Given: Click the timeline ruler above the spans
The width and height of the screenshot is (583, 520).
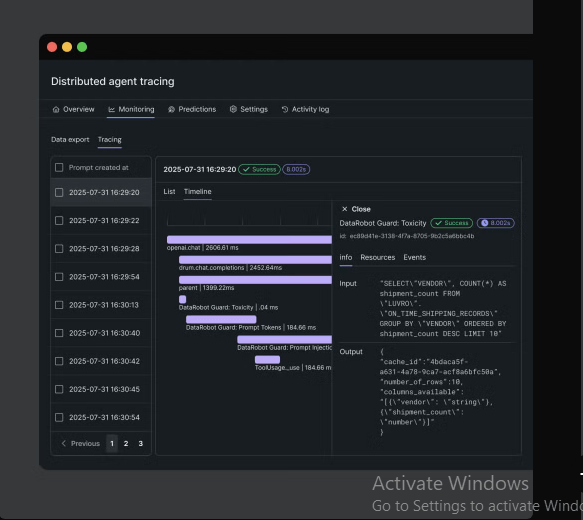Looking at the screenshot, I should (x=249, y=217).
